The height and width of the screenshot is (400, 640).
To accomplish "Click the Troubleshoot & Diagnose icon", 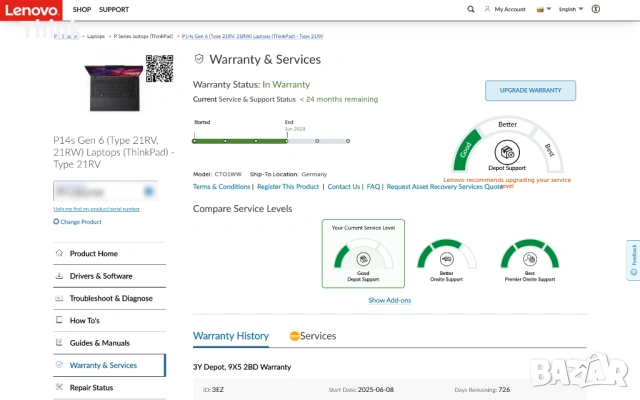I will pos(59,298).
